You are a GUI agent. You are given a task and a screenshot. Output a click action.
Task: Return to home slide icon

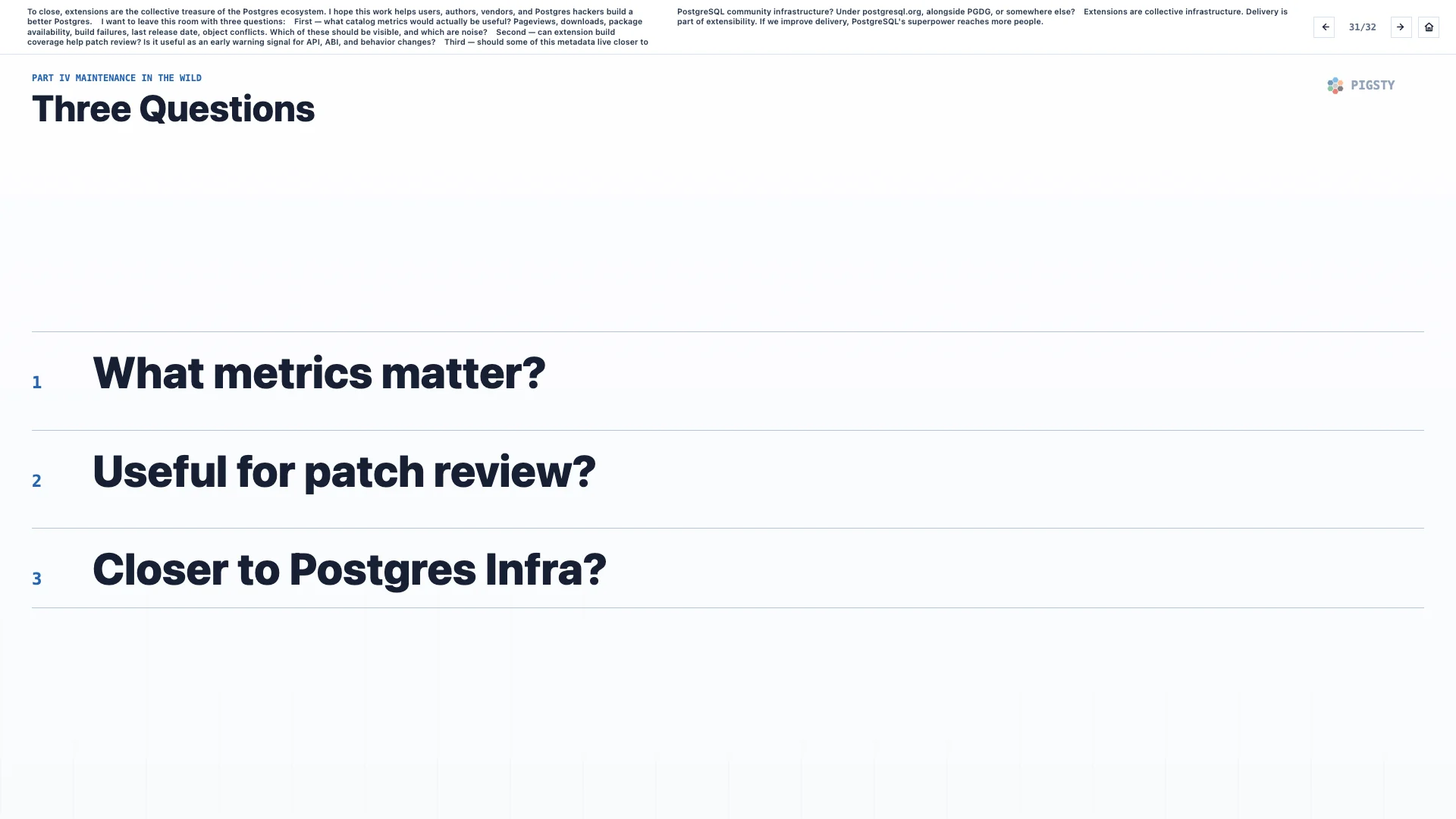pos(1429,27)
